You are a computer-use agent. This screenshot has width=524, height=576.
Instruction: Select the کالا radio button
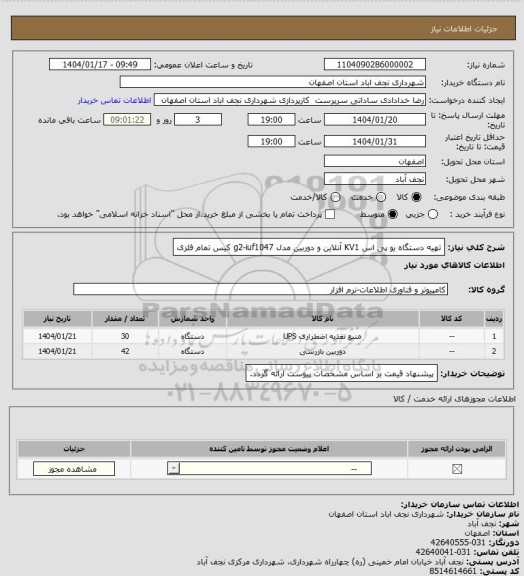pos(416,197)
